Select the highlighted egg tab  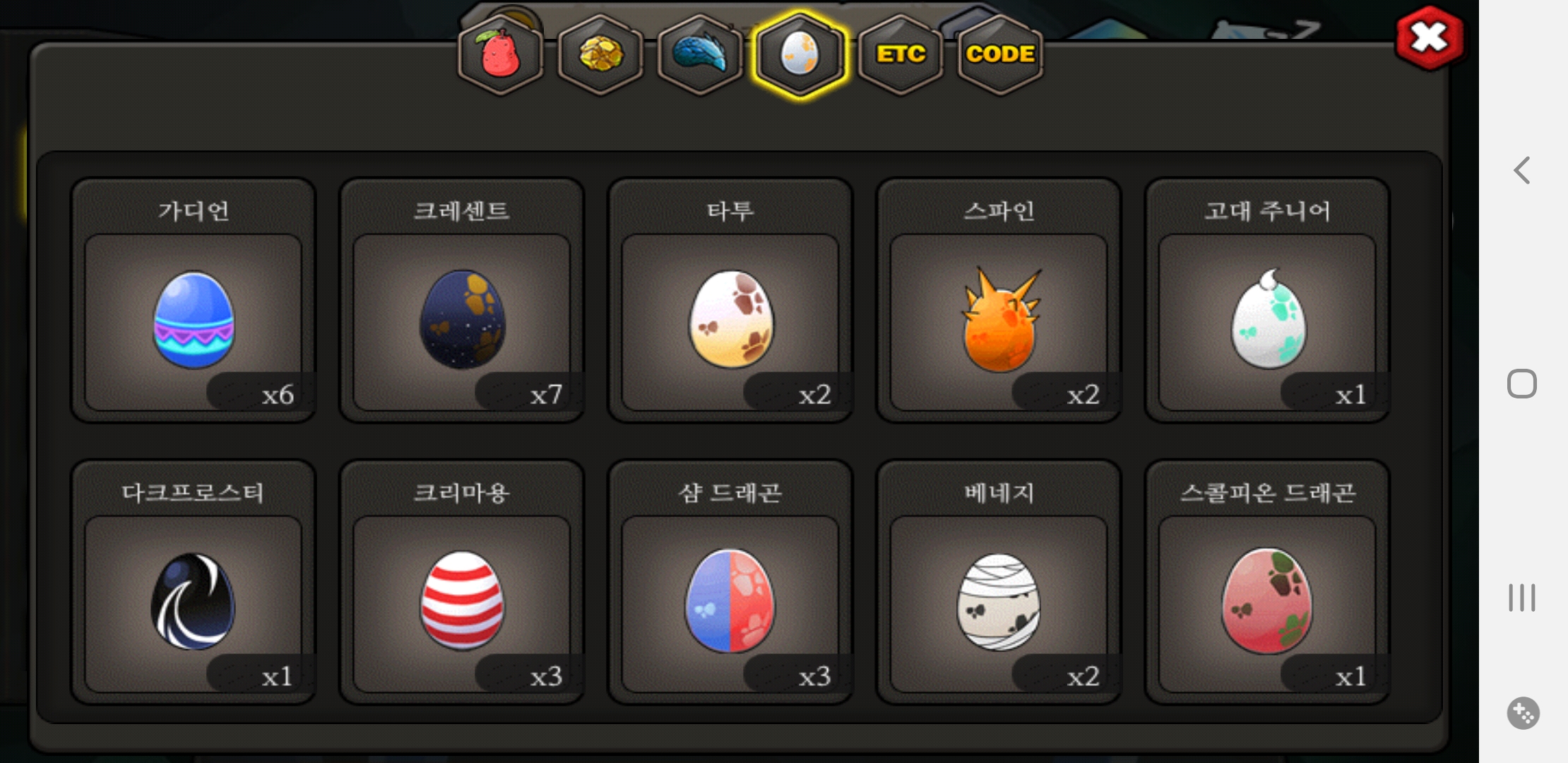(800, 54)
